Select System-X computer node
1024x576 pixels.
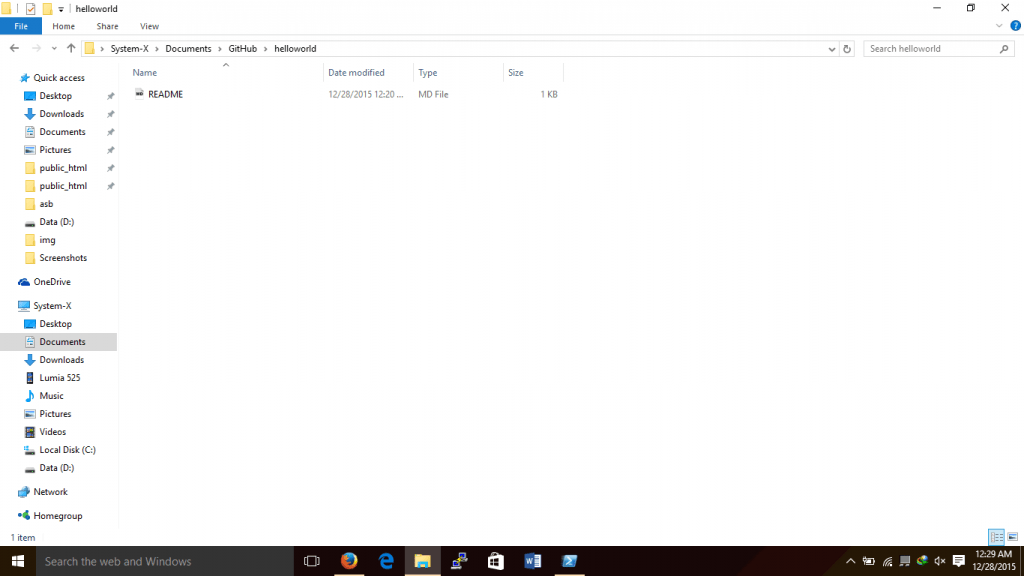point(52,306)
